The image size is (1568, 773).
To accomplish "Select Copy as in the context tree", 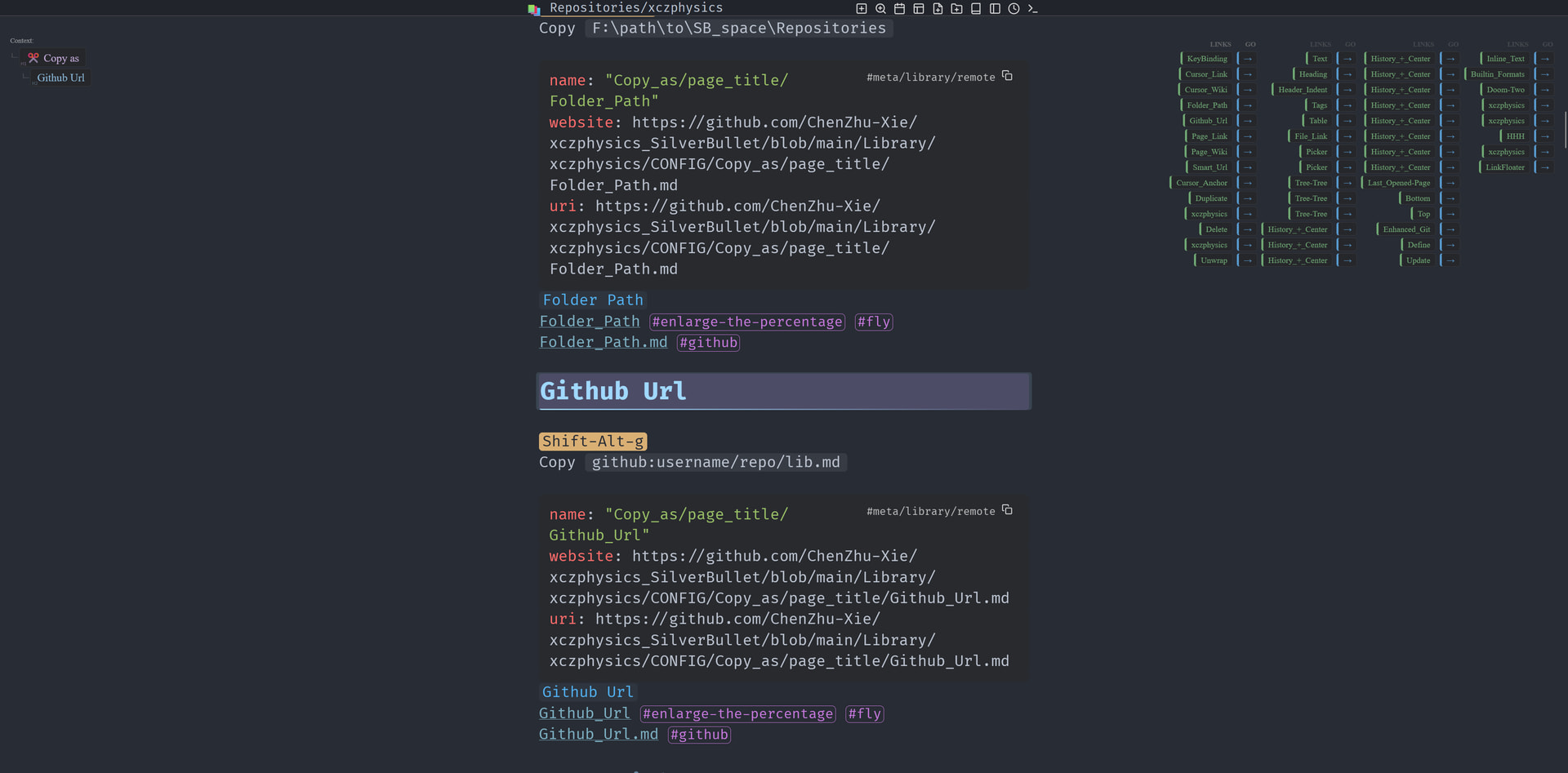I will coord(60,59).
